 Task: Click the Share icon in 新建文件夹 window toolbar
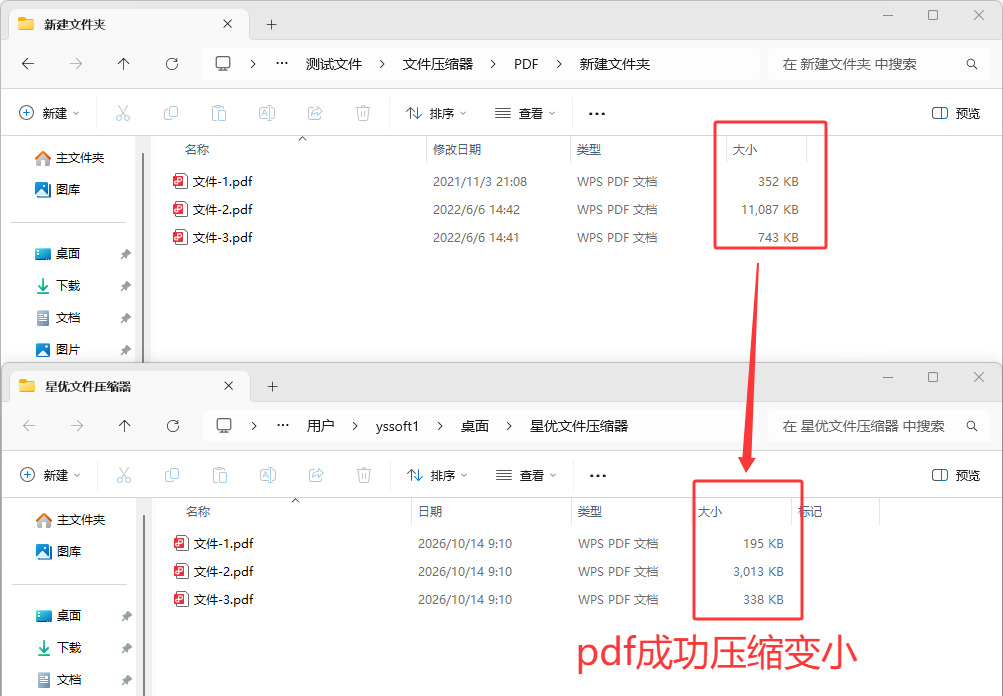(x=315, y=113)
